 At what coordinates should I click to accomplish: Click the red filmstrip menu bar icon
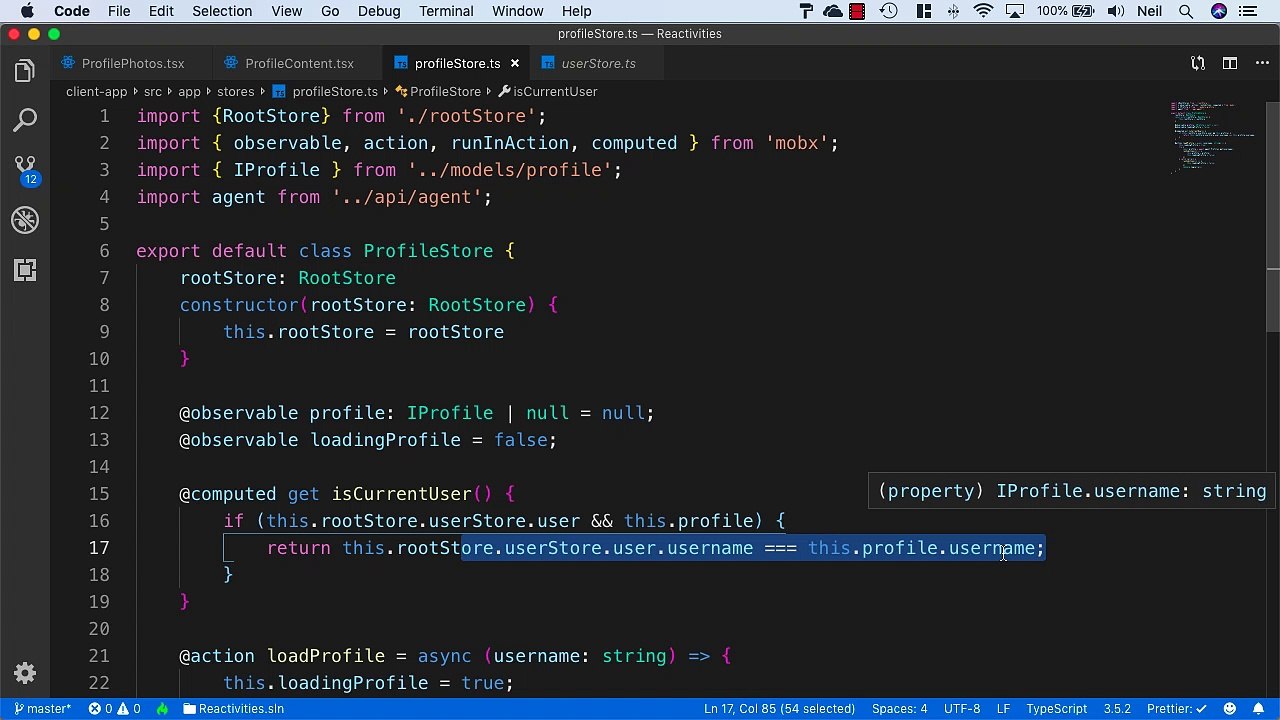[x=857, y=11]
